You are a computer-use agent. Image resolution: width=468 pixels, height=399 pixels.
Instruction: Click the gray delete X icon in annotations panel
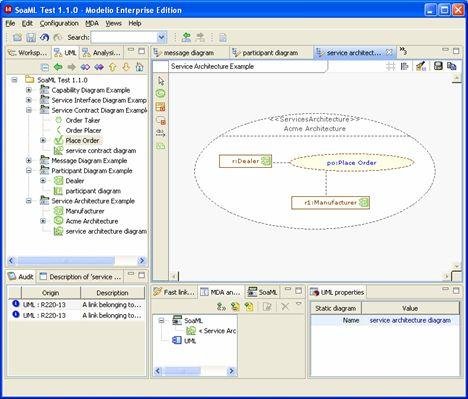pyautogui.click(x=285, y=306)
